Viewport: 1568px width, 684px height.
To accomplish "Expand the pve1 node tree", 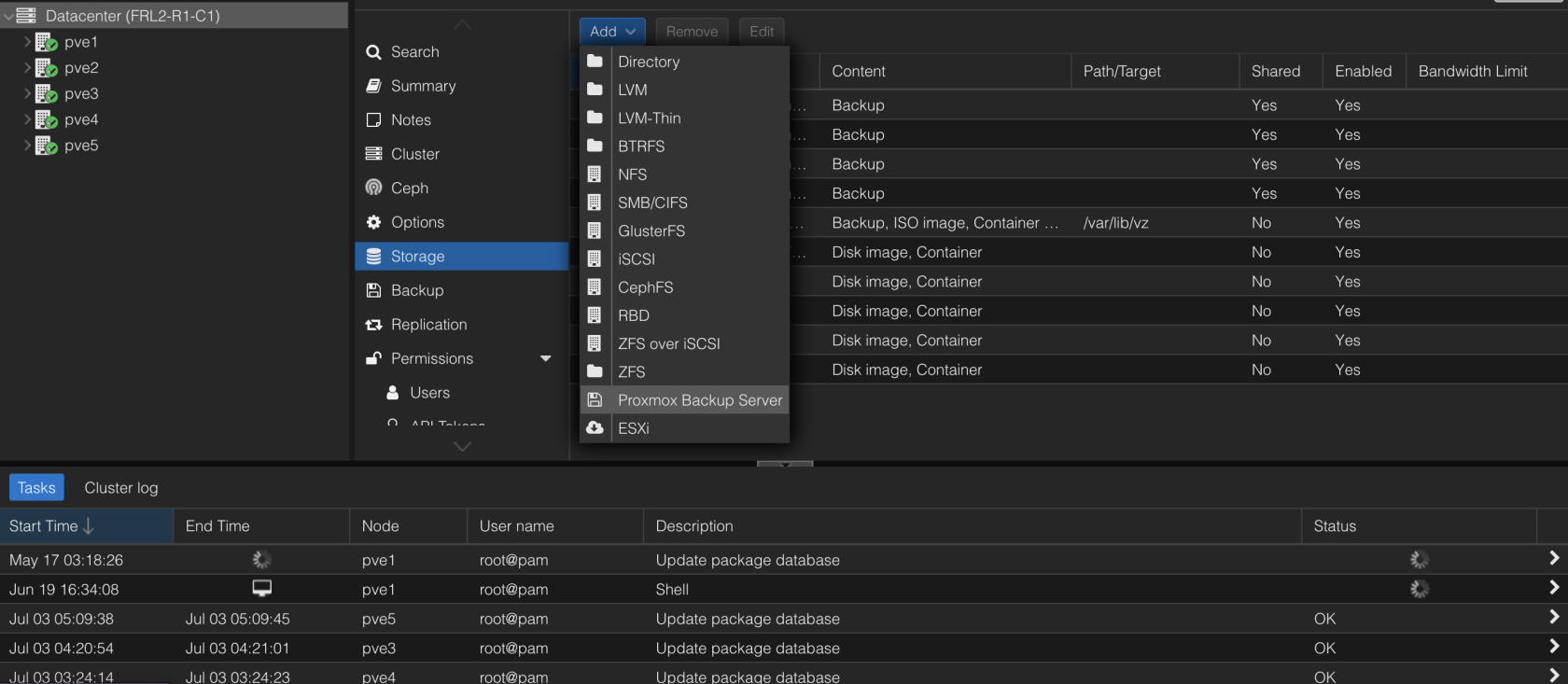I will pos(27,42).
